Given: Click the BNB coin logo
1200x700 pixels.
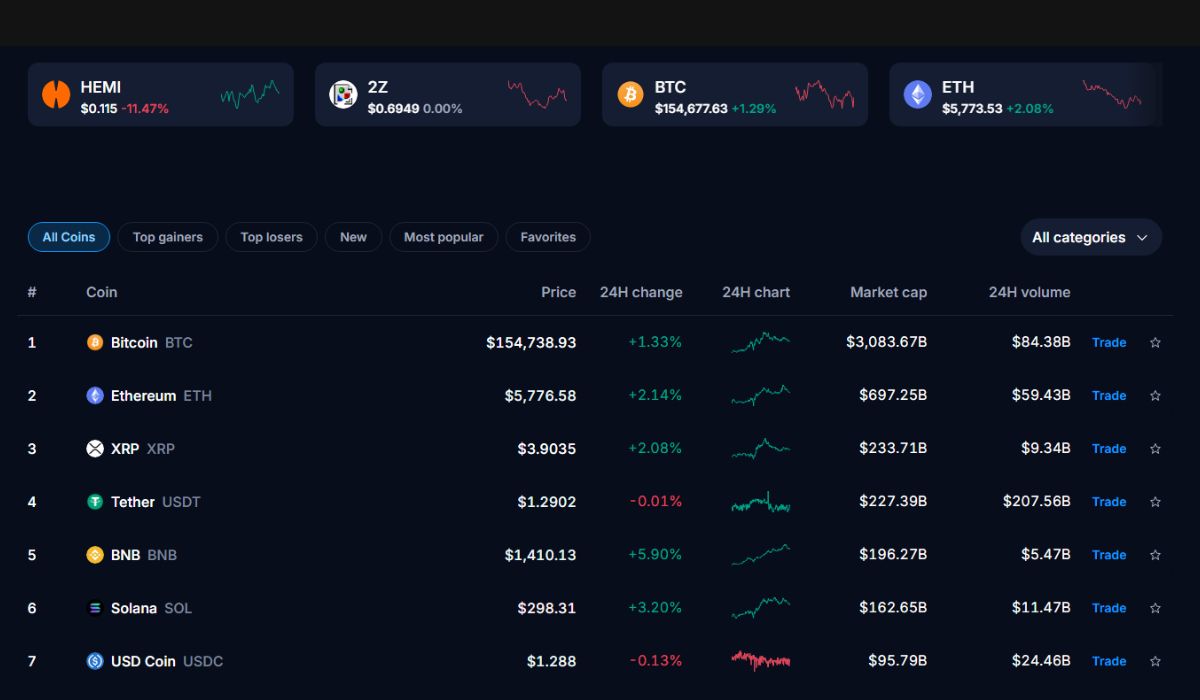Looking at the screenshot, I should click(x=95, y=554).
